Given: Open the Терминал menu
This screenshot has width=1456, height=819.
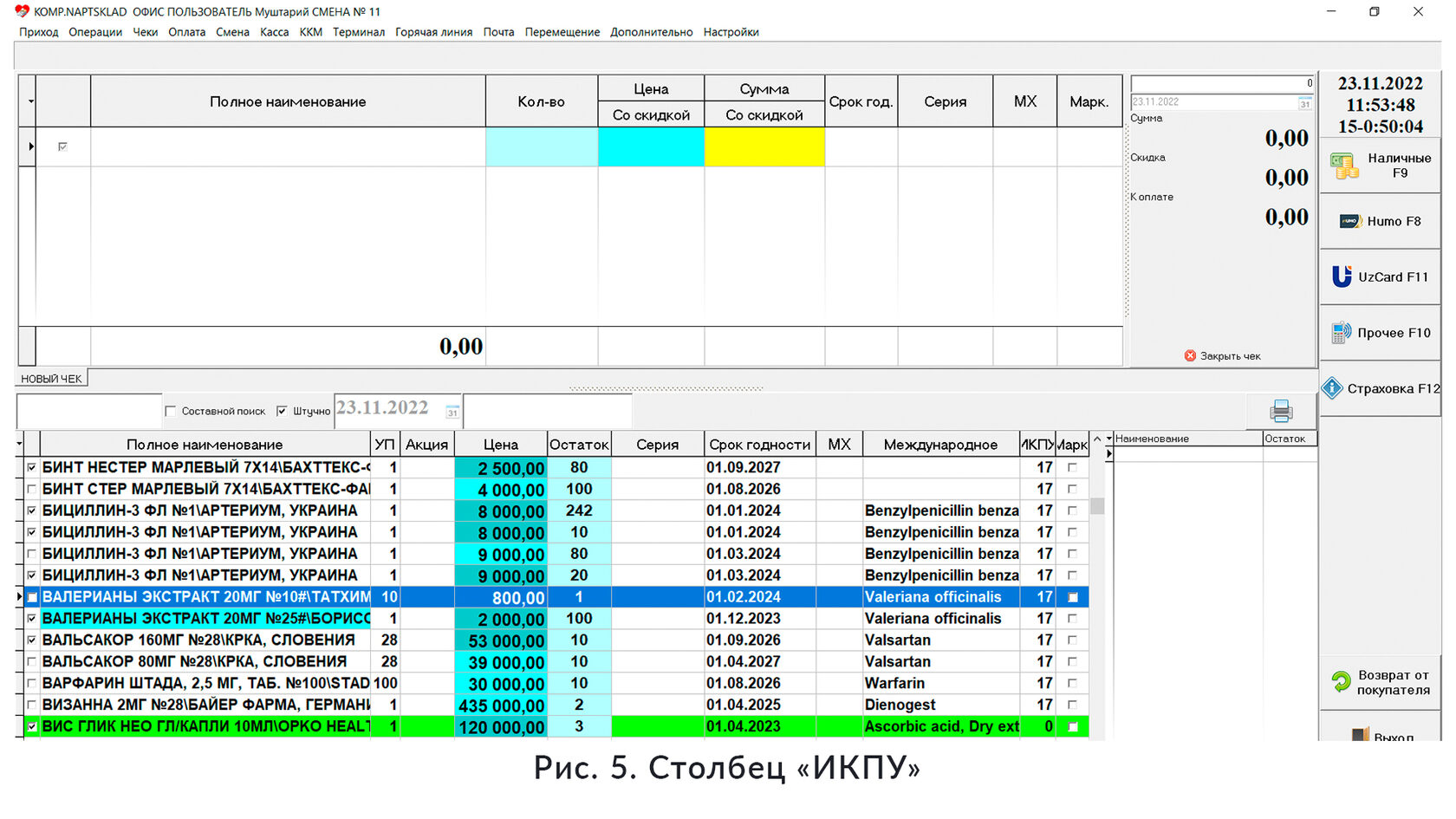Looking at the screenshot, I should coord(359,32).
